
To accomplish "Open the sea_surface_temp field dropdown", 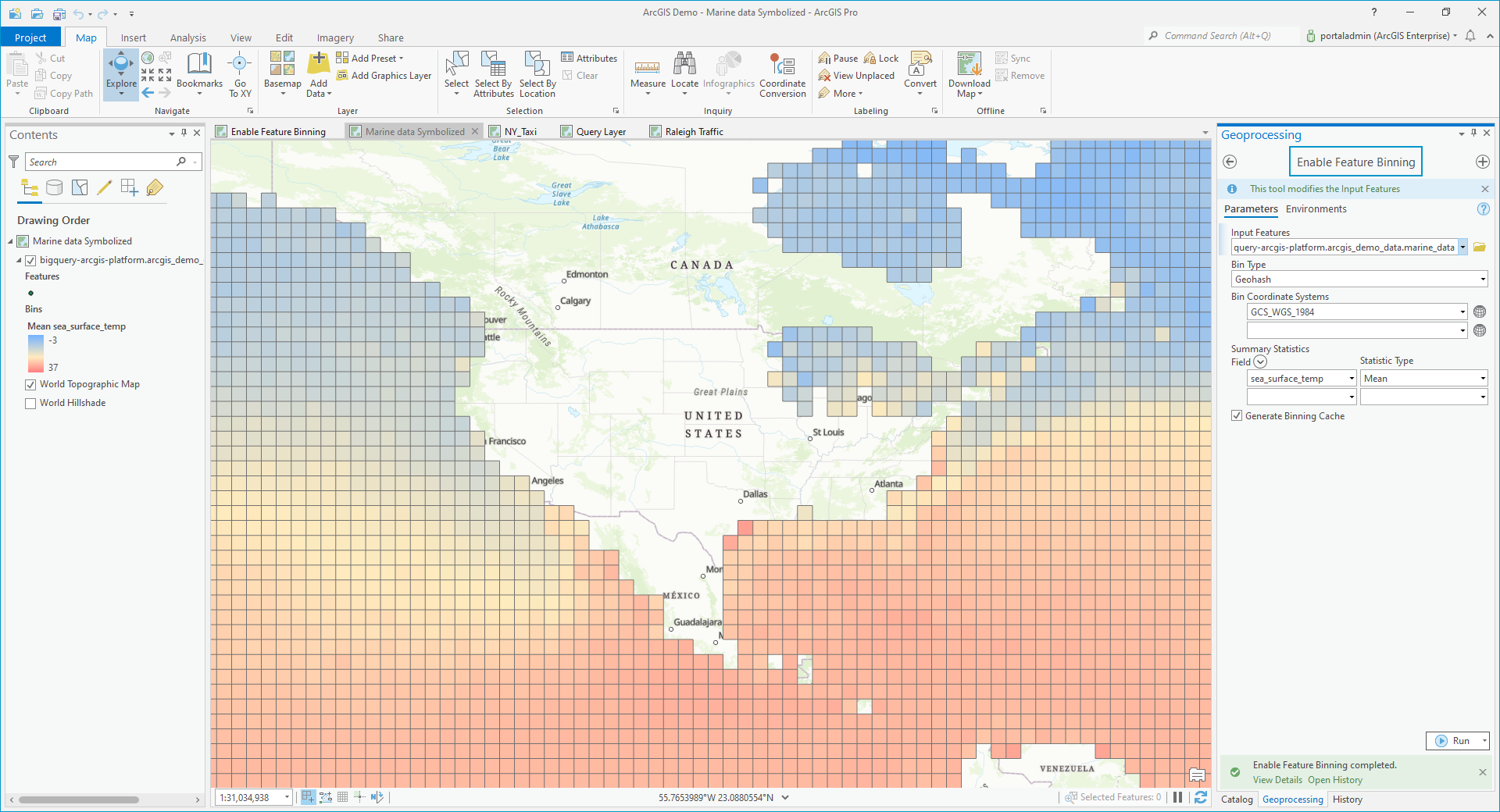I will point(1352,379).
